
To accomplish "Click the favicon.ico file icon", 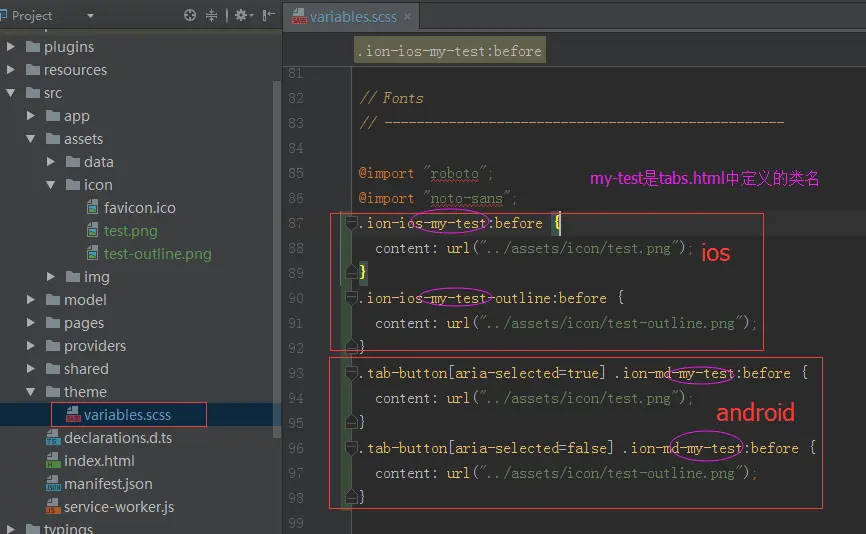I will click(93, 208).
